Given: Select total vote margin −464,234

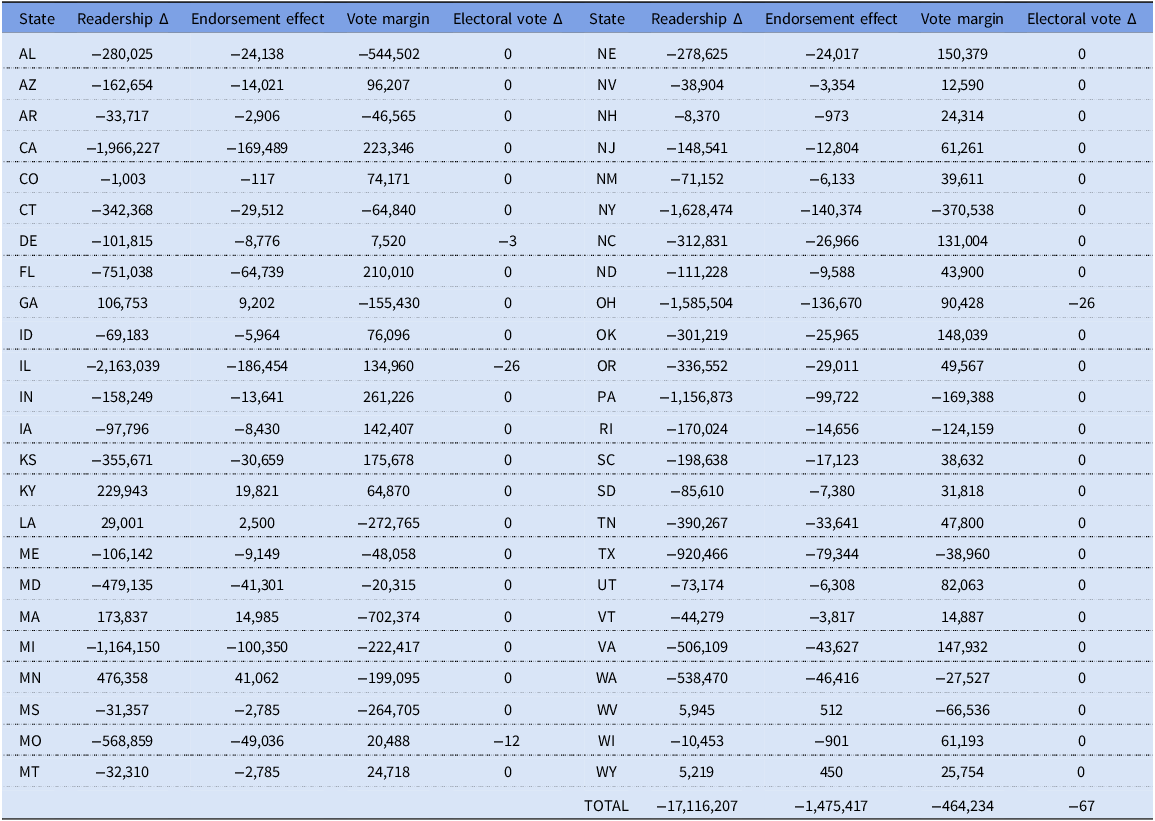Looking at the screenshot, I should [962, 806].
